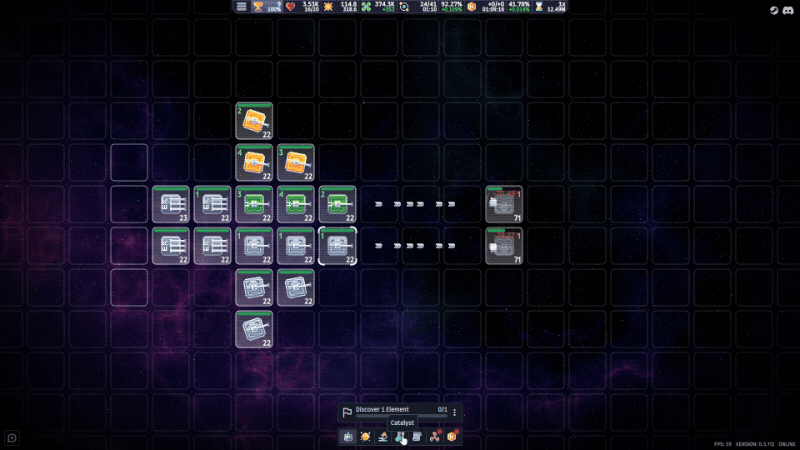Open the molecule icon with red notification
Viewport: 800px width, 450px height.
[x=434, y=437]
